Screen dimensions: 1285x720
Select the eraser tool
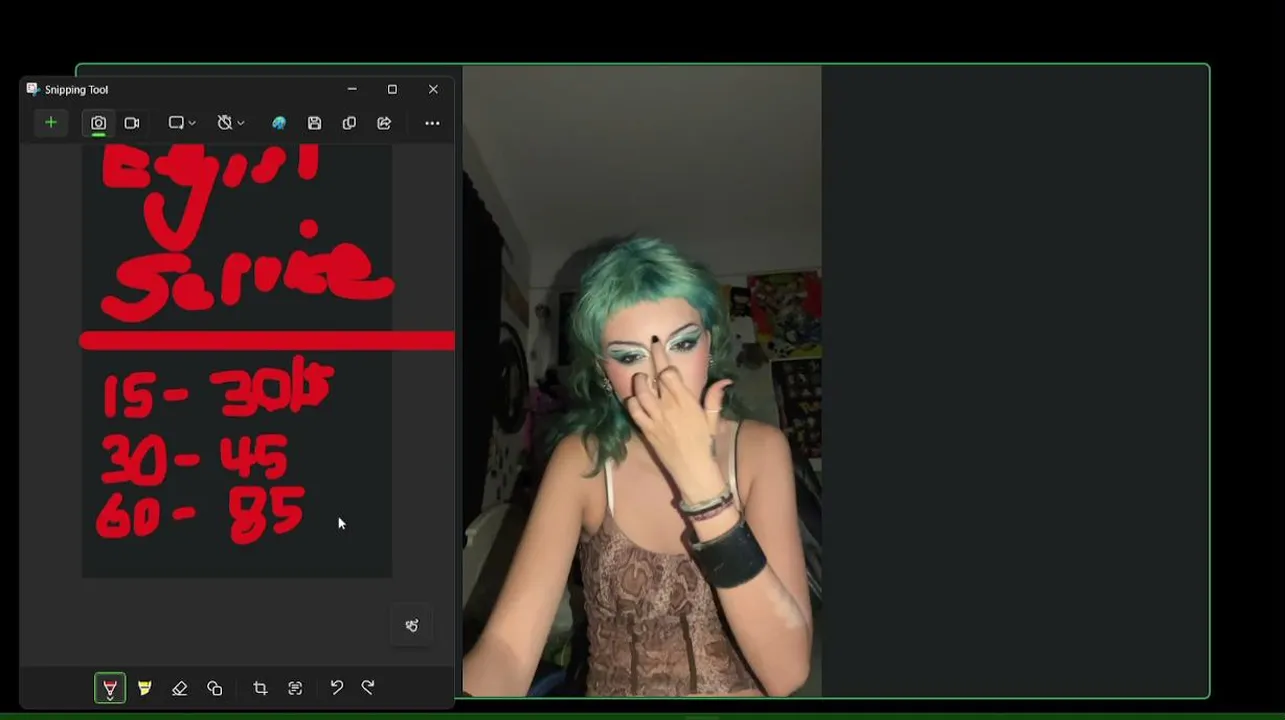tap(180, 688)
